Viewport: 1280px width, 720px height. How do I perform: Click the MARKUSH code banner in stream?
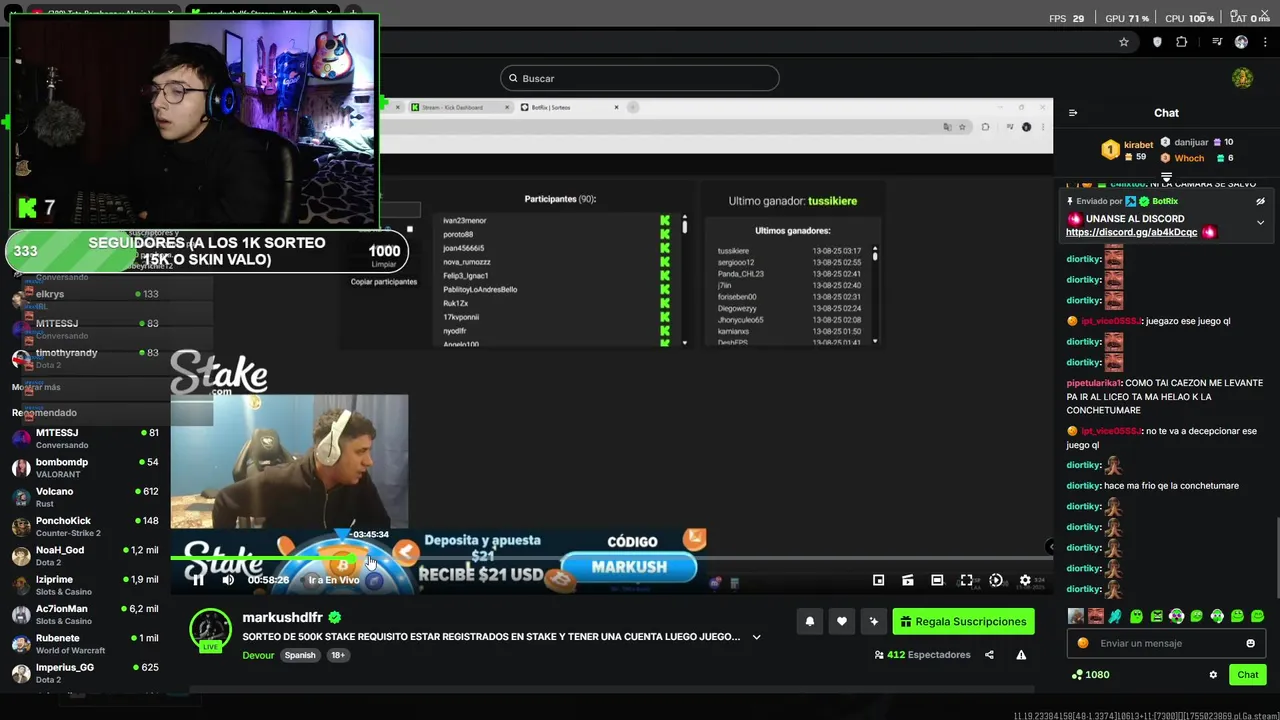click(x=629, y=566)
